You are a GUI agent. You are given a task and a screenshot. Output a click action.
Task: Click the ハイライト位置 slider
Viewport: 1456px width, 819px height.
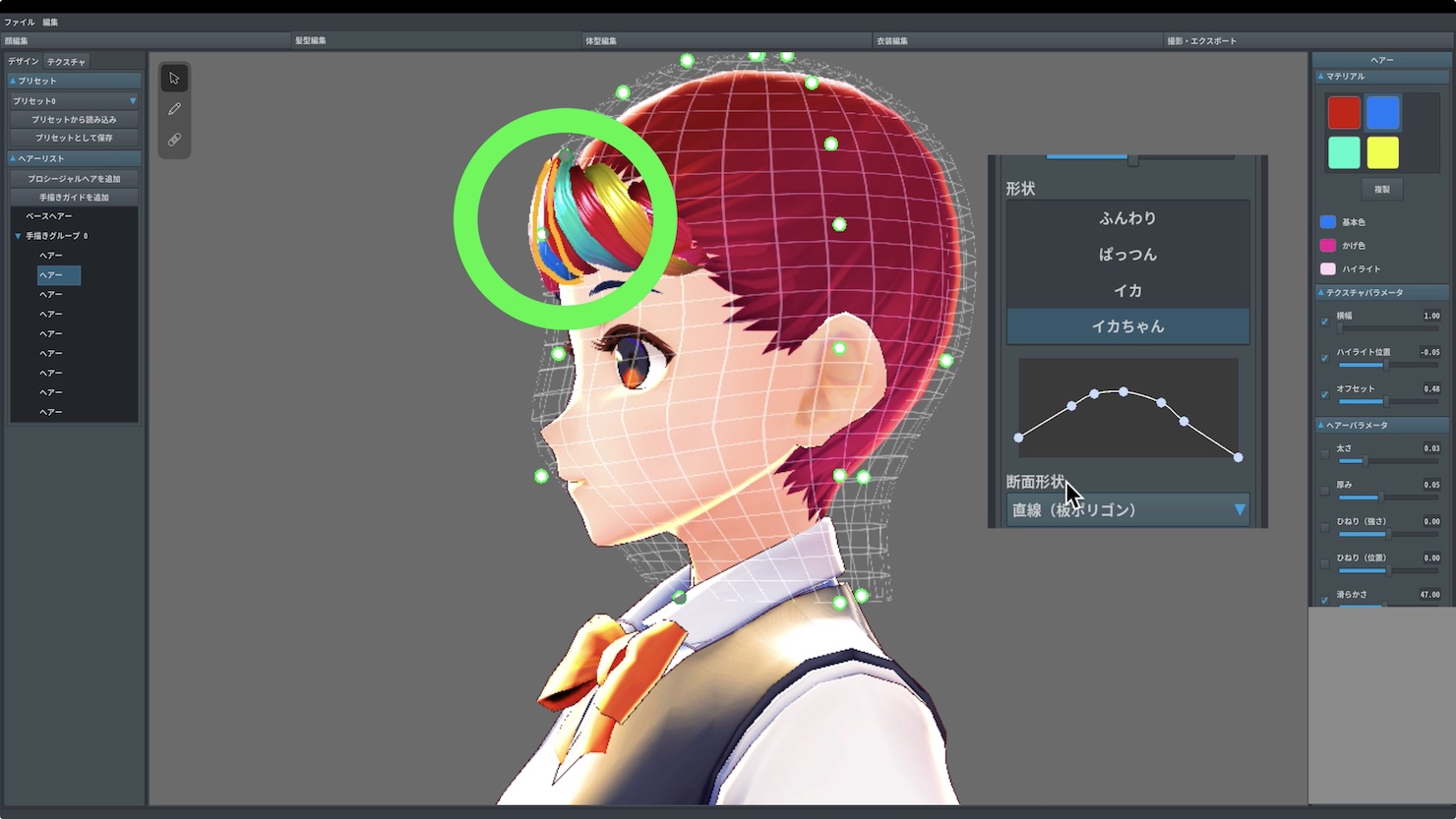(x=1388, y=365)
